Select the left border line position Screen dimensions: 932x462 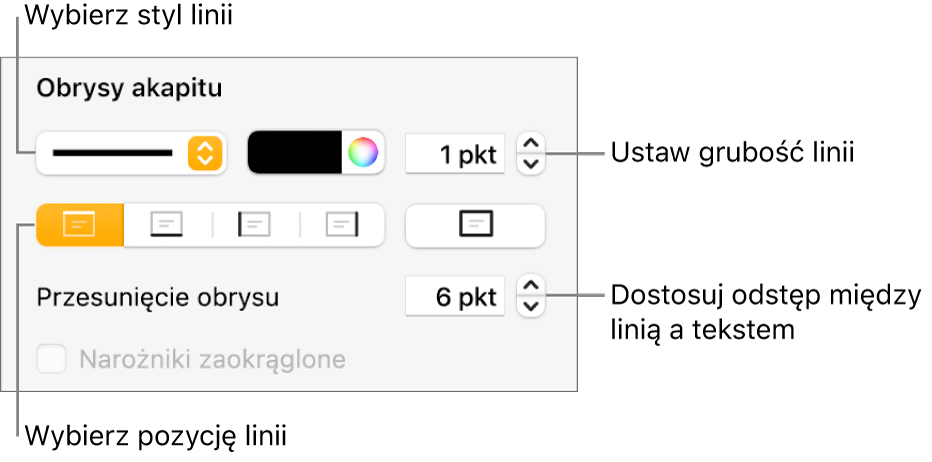pos(255,226)
